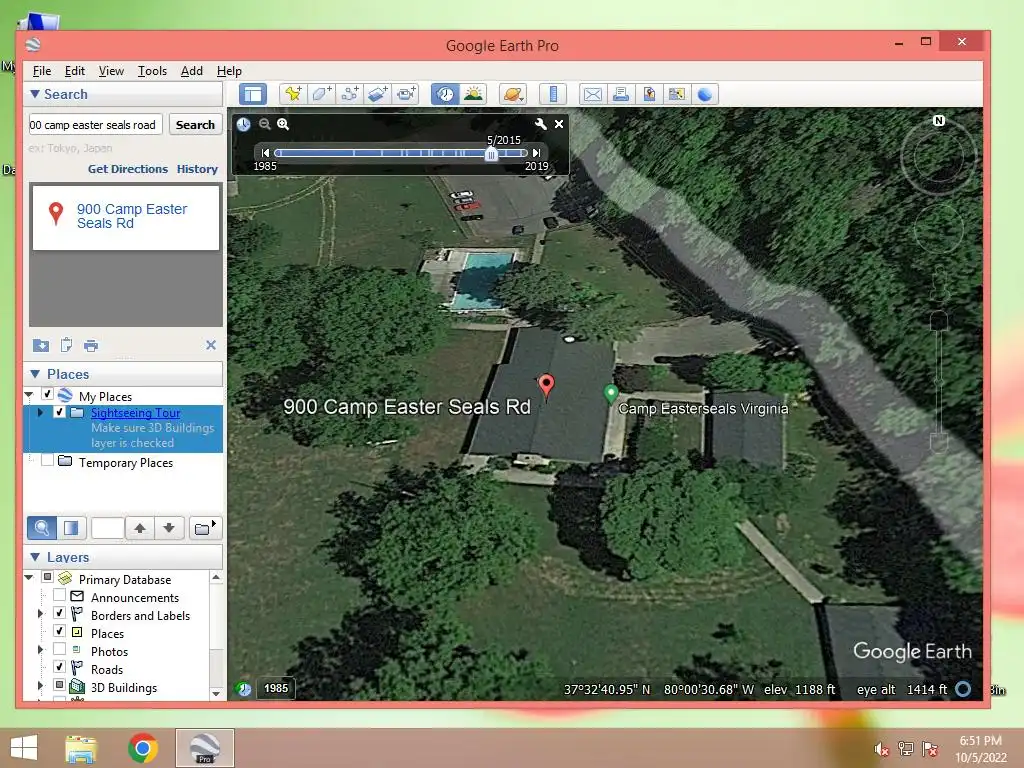
Task: Zoom out the time slider range
Action: pyautogui.click(x=264, y=124)
